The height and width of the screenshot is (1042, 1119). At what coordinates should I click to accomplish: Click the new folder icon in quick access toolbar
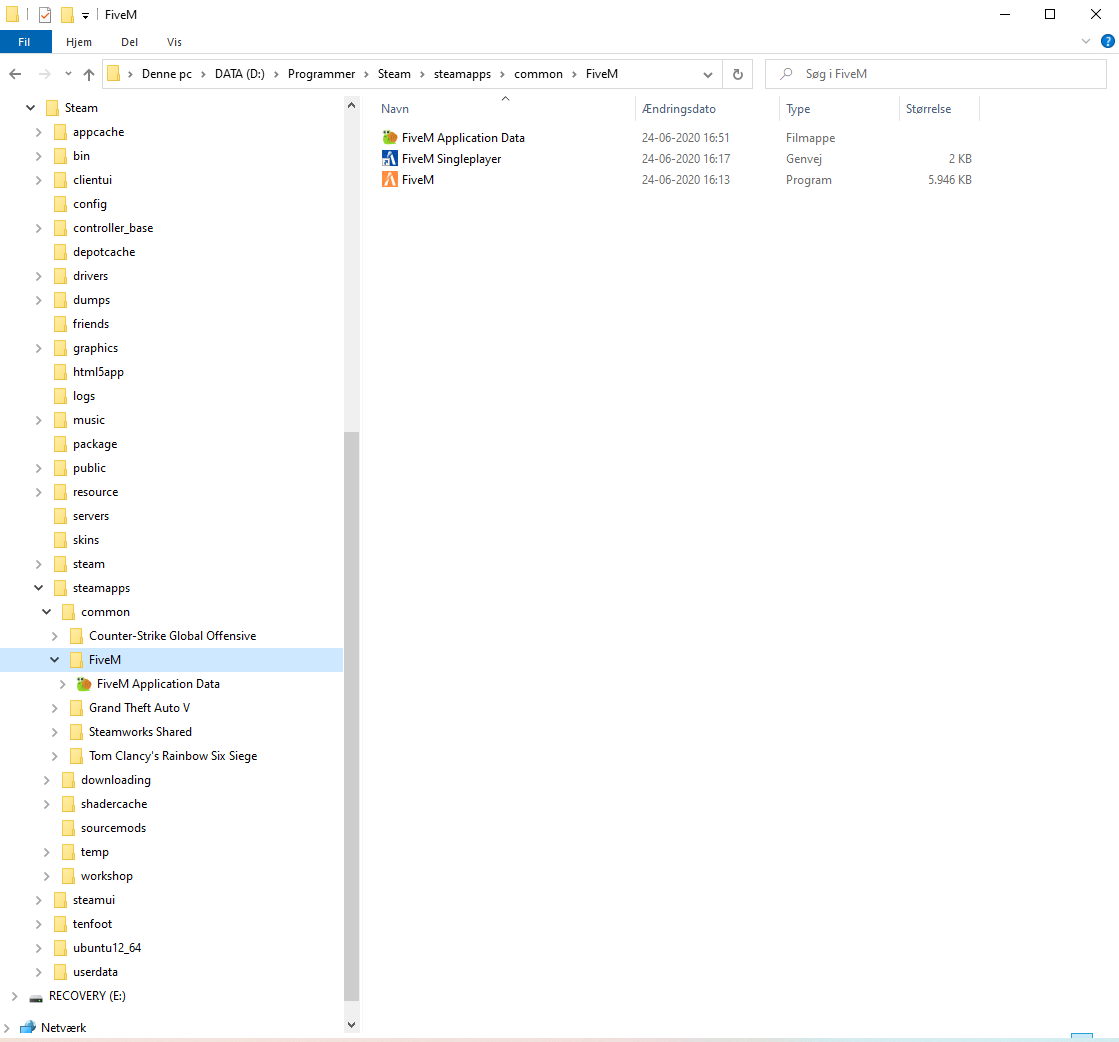68,14
